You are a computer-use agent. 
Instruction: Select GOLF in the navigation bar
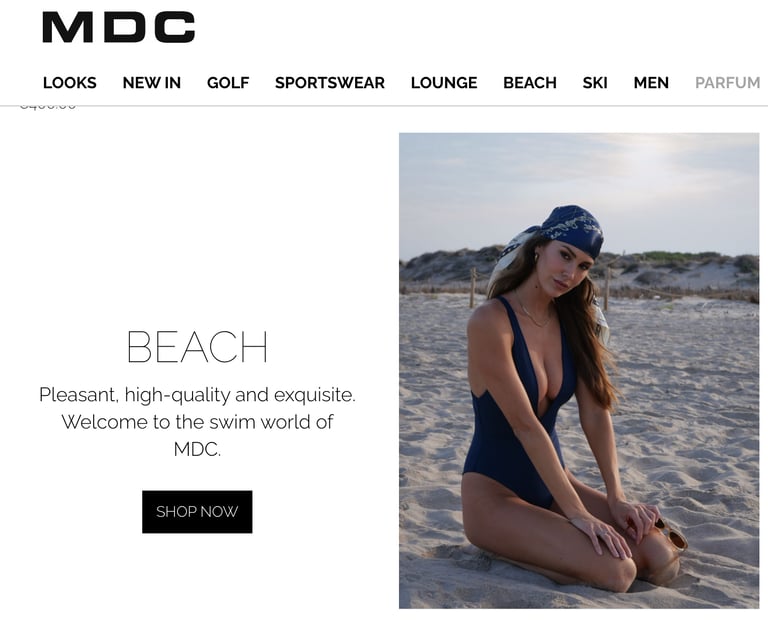(x=228, y=83)
